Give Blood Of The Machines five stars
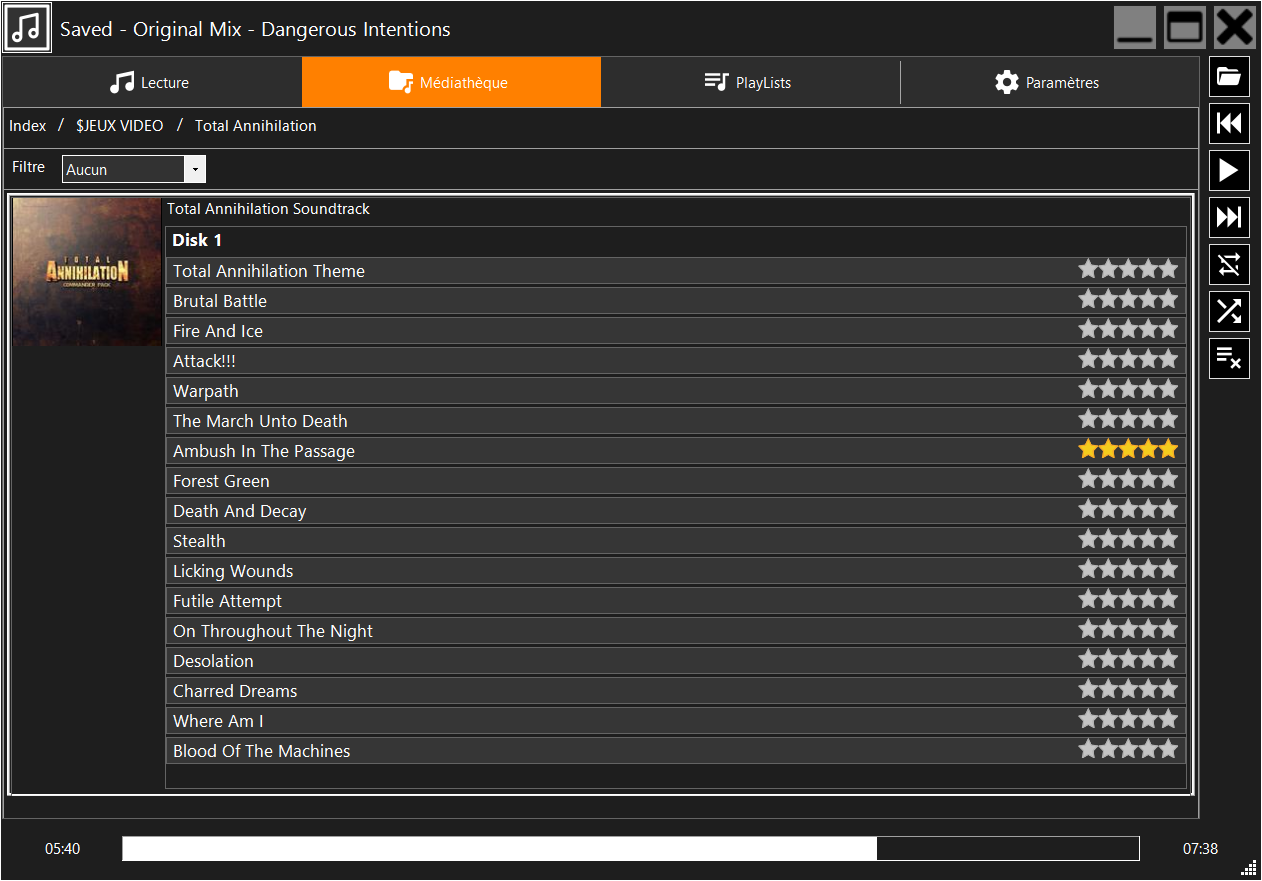This screenshot has height=881, width=1262. [1168, 749]
